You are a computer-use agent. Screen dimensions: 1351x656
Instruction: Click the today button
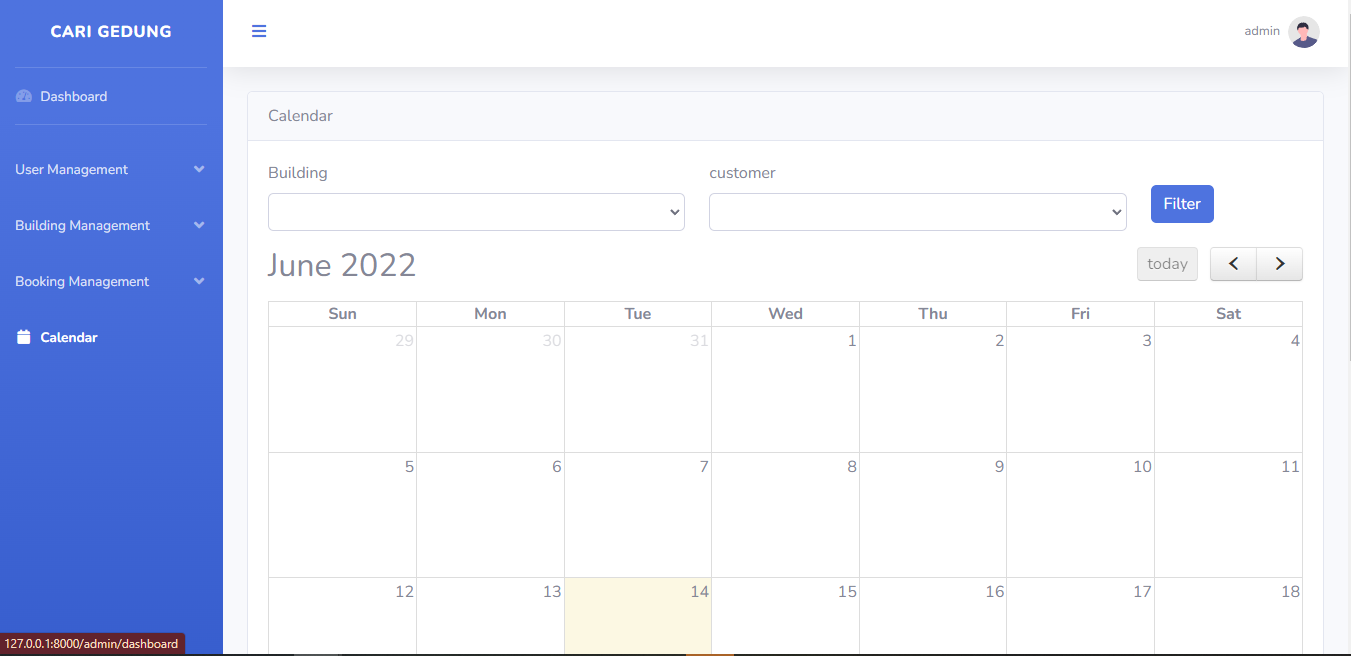1167,264
